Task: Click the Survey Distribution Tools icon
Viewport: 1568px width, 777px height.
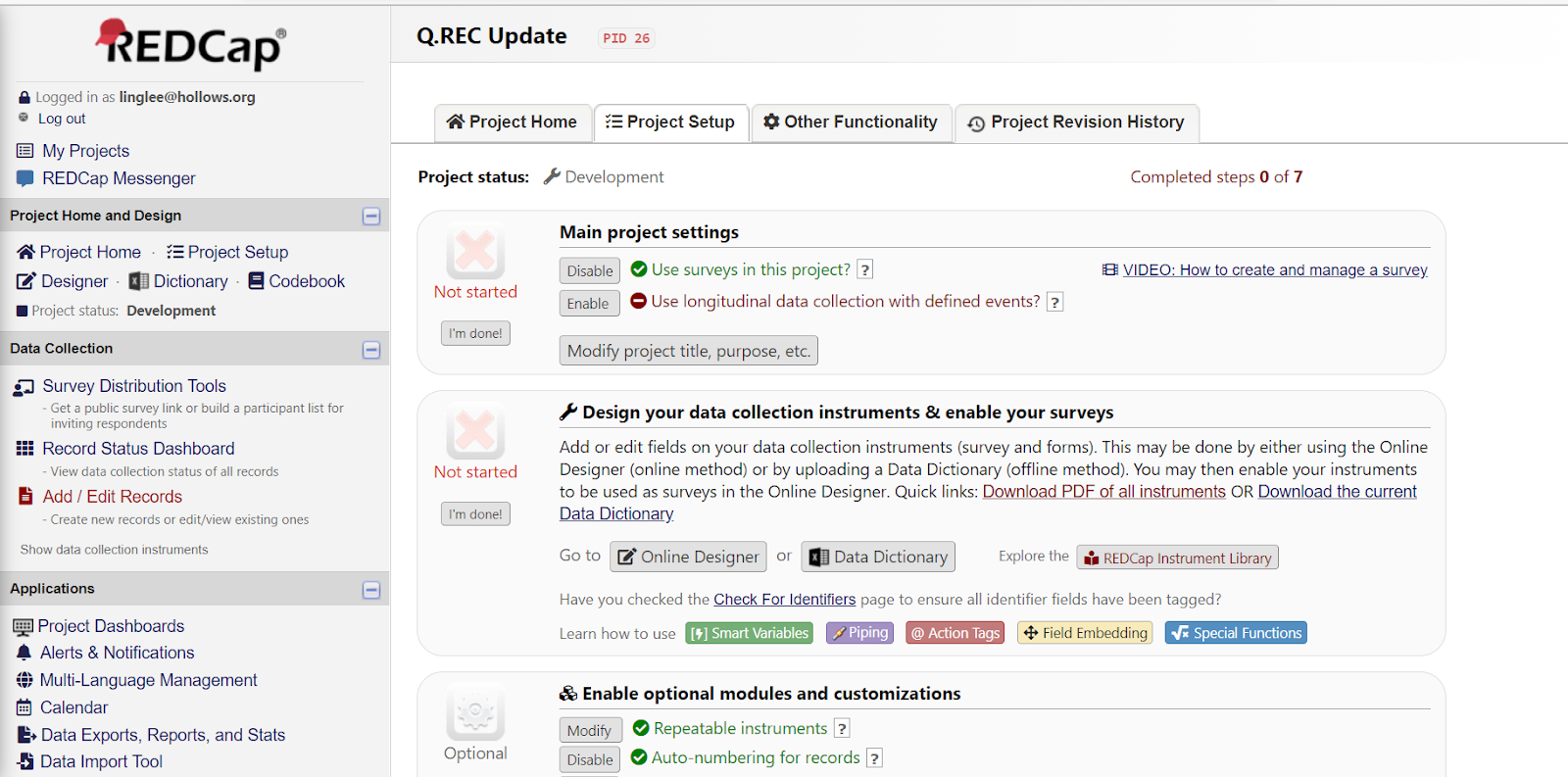Action: (x=24, y=387)
